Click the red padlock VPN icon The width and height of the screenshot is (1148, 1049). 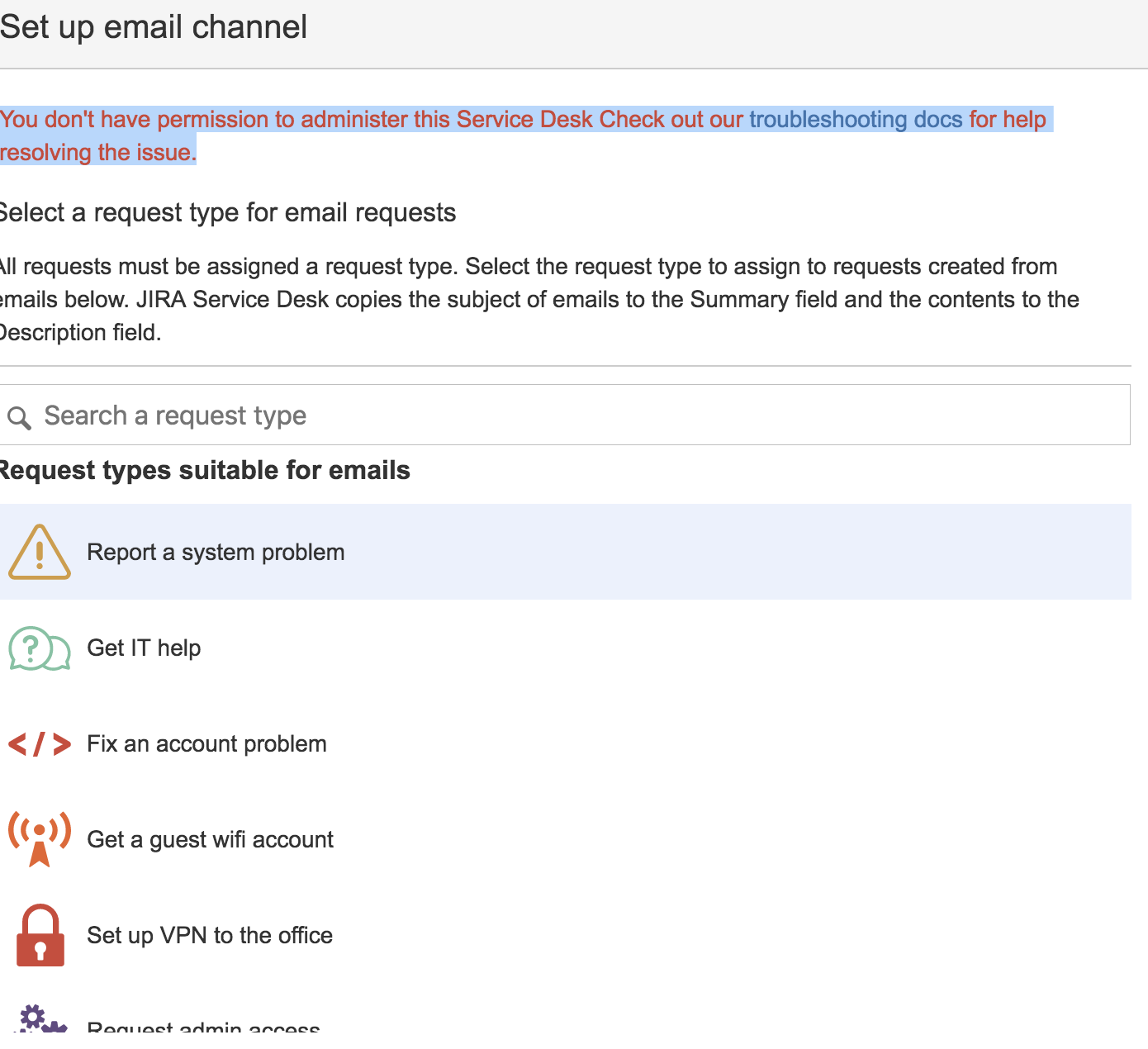point(40,935)
